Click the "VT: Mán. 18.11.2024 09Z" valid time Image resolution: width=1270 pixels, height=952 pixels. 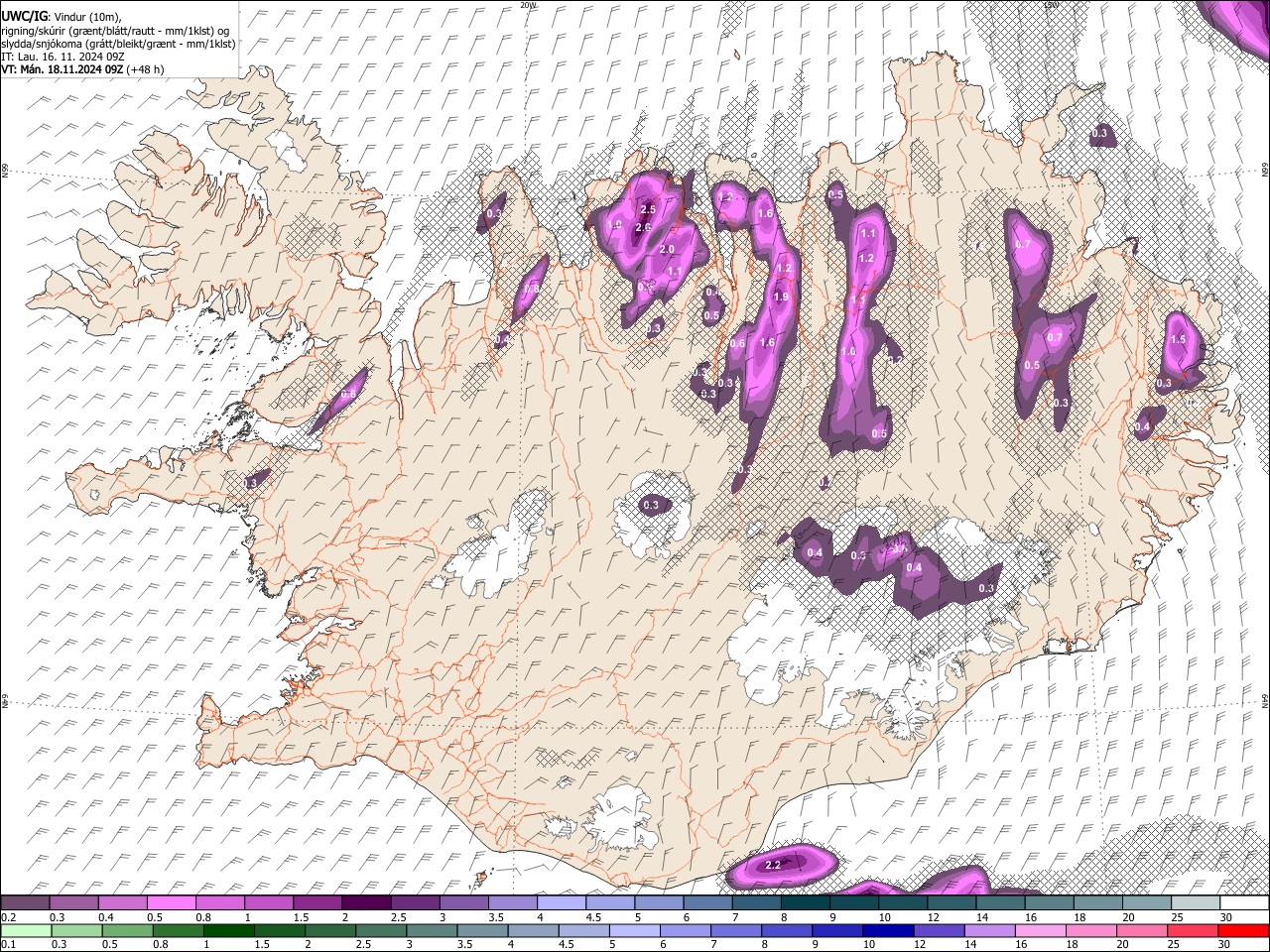(x=63, y=69)
